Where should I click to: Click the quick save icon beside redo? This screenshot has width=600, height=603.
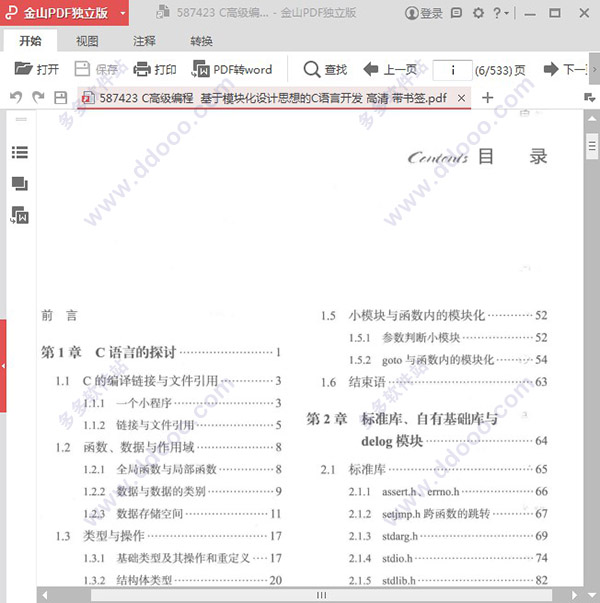click(60, 97)
